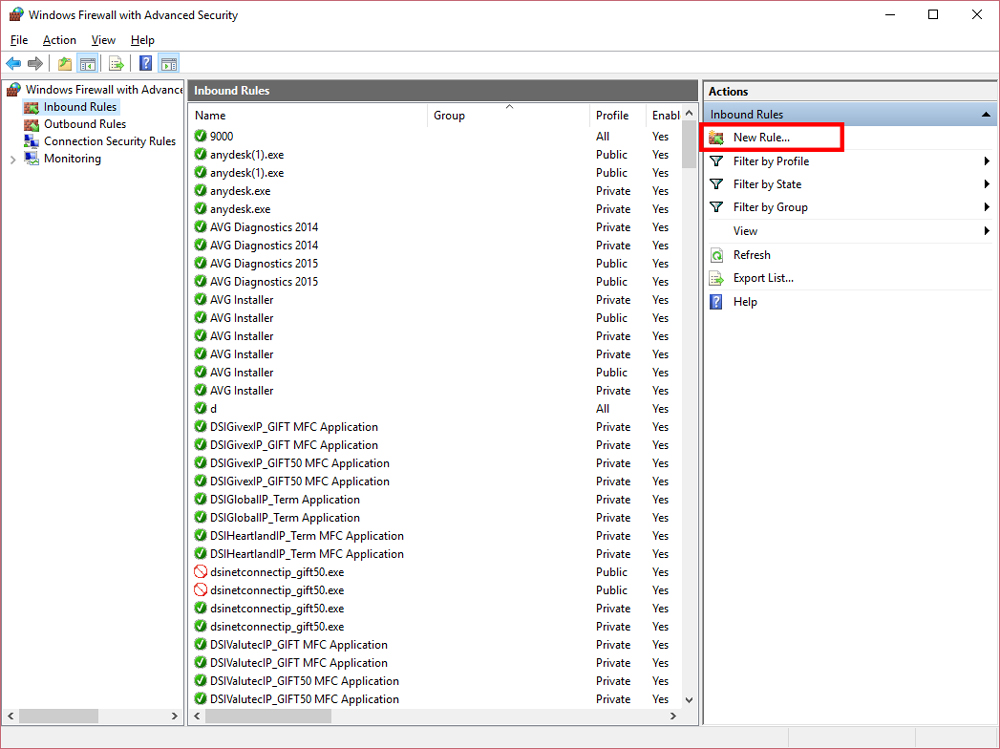This screenshot has width=1000, height=749.
Task: Click the green check icon for rule d
Action: click(x=201, y=408)
